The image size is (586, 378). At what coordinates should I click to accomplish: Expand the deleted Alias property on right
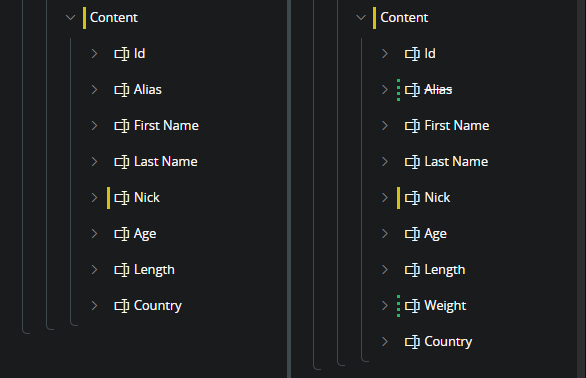coord(385,90)
